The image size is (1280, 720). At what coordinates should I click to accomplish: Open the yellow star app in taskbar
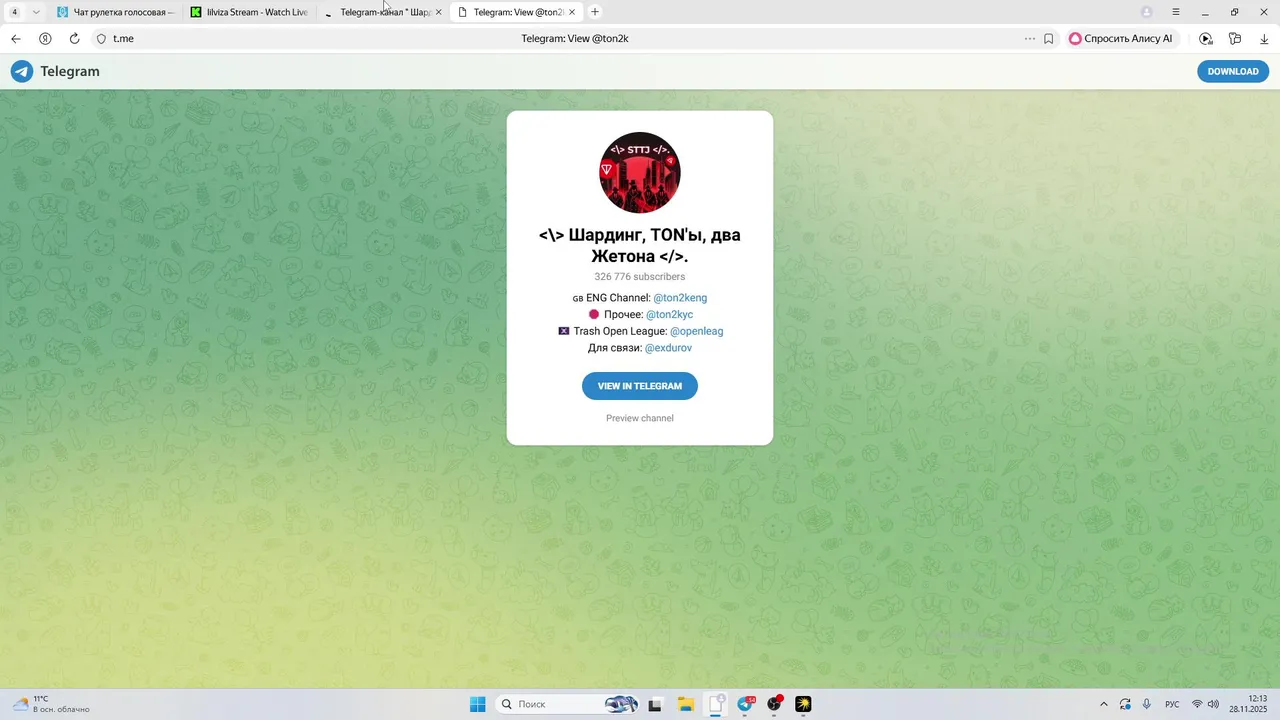[x=804, y=704]
